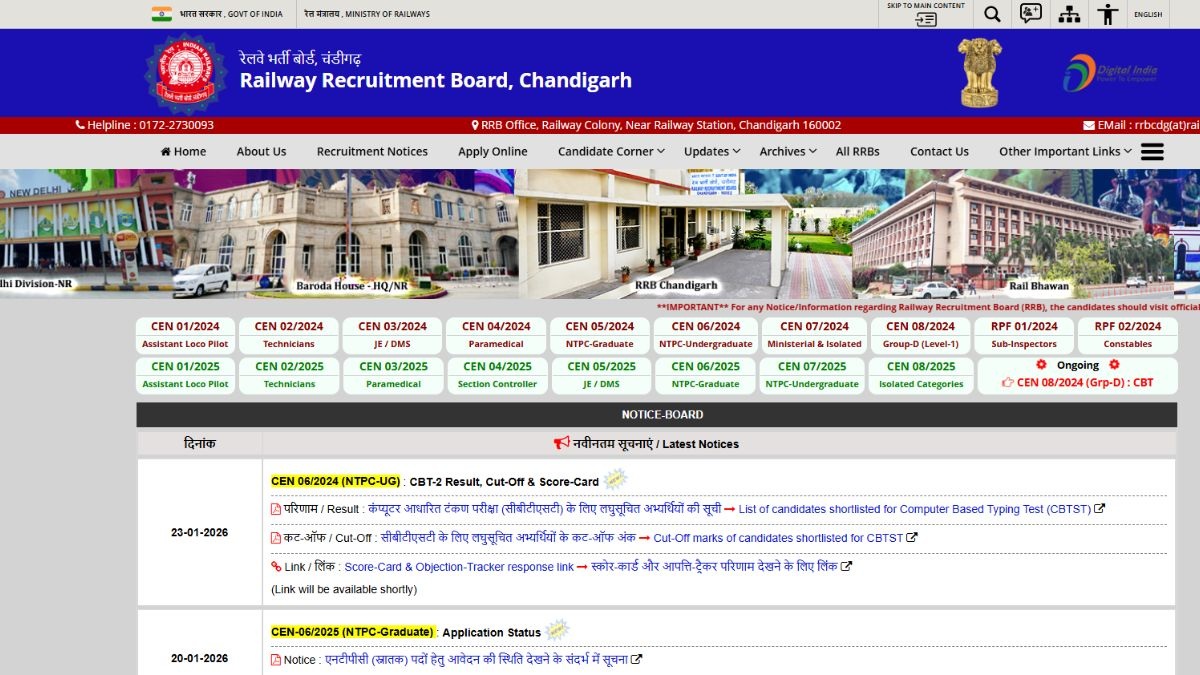The image size is (1200, 675).
Task: Open the sitemap icon in the header
Action: 1068,14
